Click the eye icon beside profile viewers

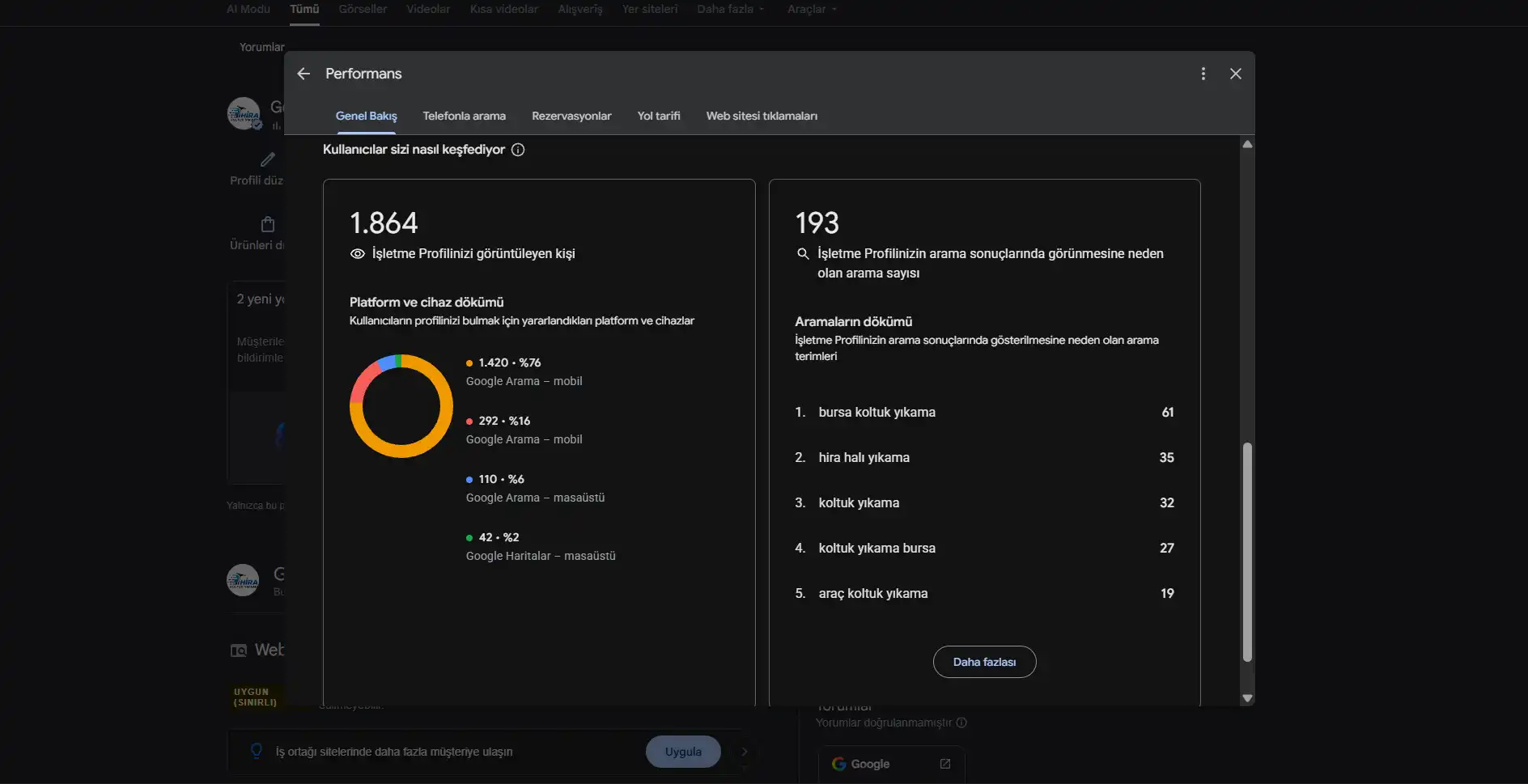[357, 254]
